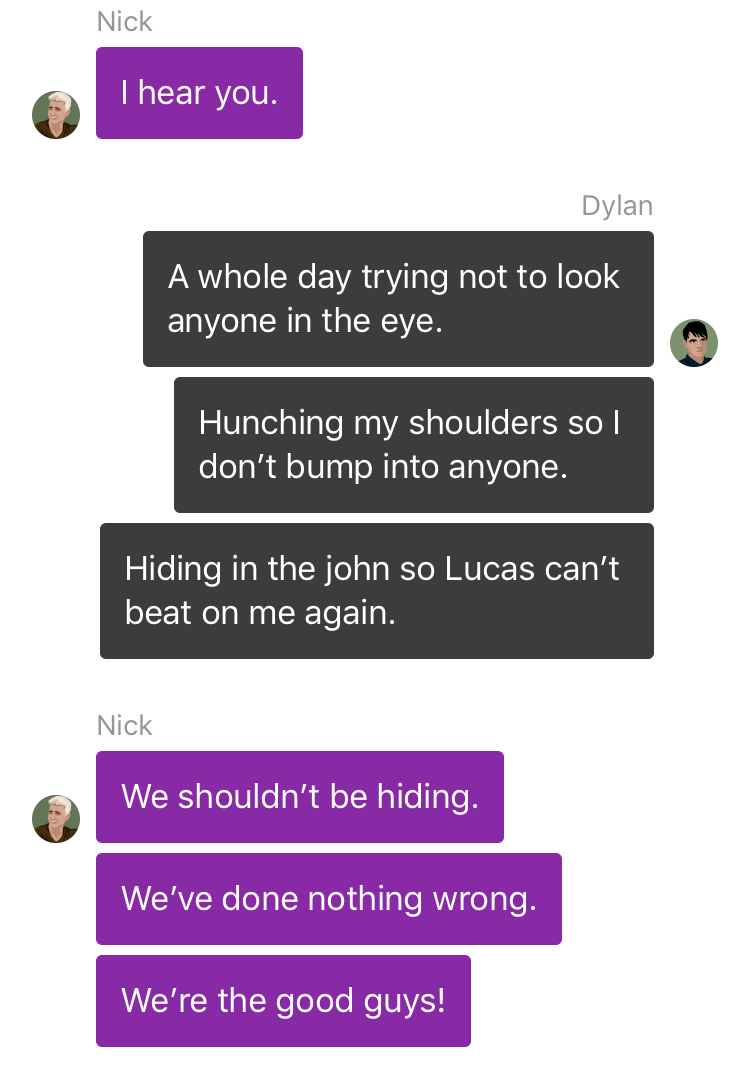
Task: Click the top 'Nick' sender name
Action: pyautogui.click(x=124, y=22)
